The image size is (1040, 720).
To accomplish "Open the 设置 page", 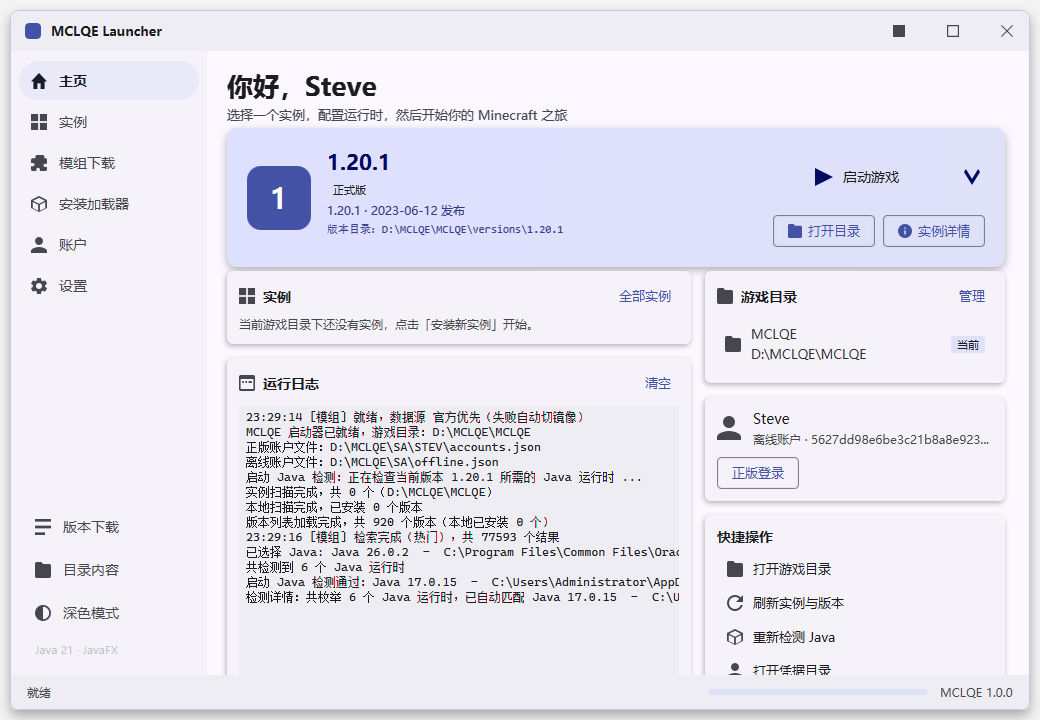I will 109,286.
